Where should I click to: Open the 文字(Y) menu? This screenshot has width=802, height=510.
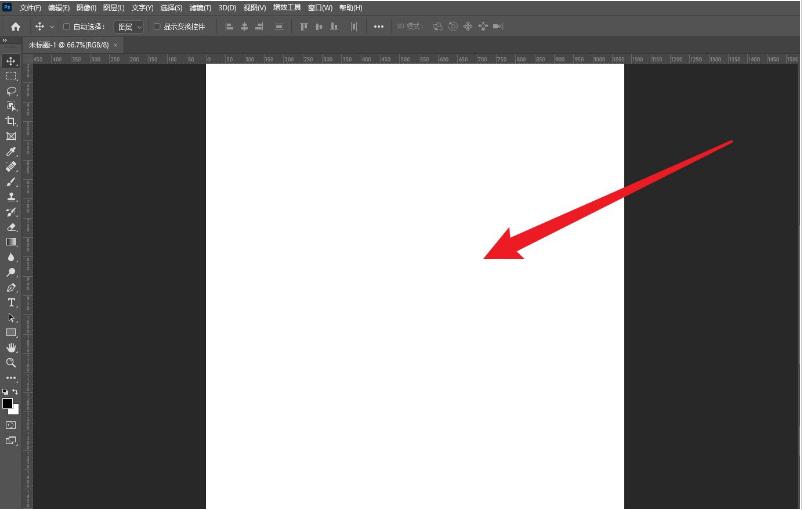coord(142,8)
